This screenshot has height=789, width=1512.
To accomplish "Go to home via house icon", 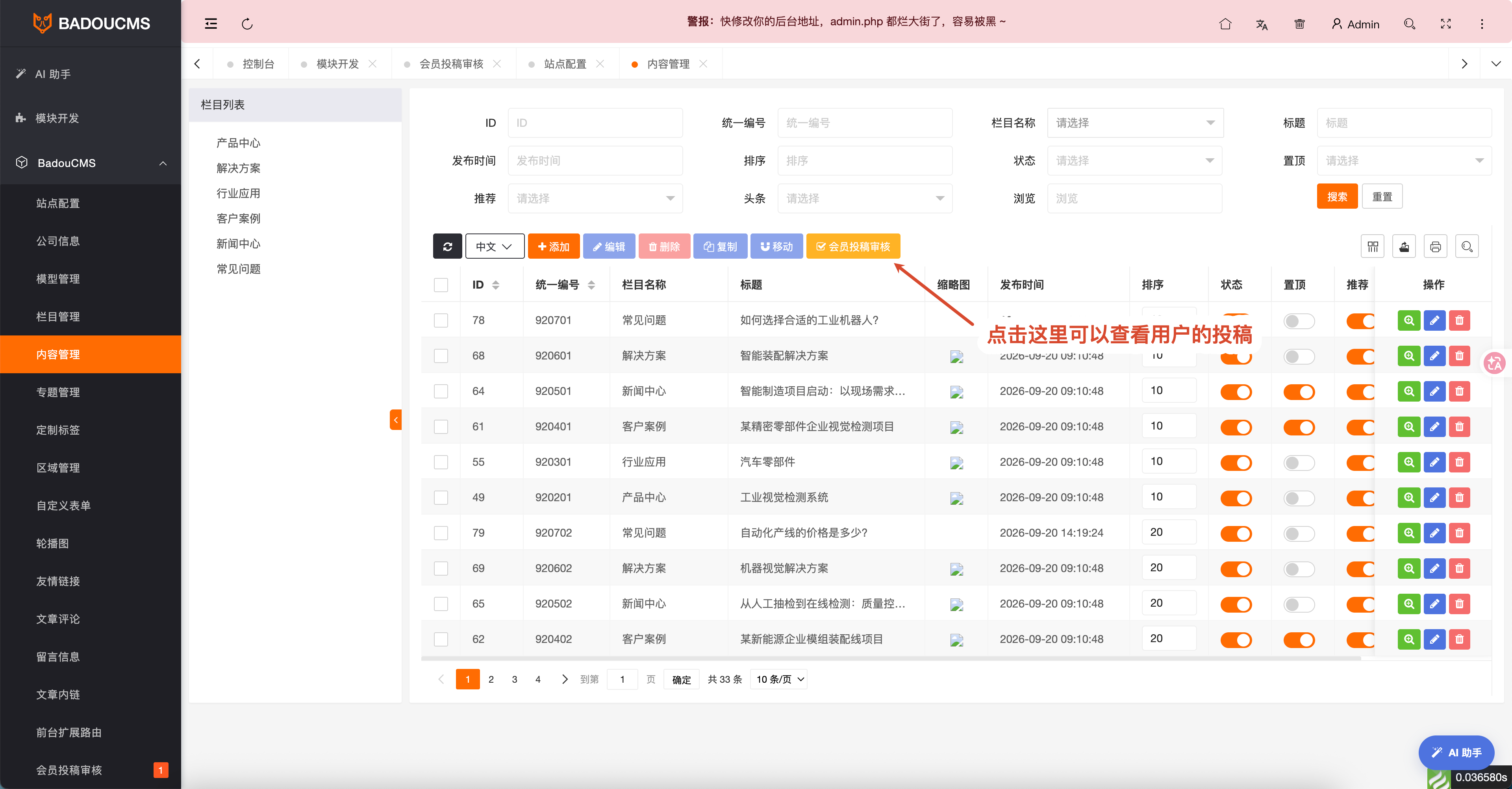I will coord(1225,24).
